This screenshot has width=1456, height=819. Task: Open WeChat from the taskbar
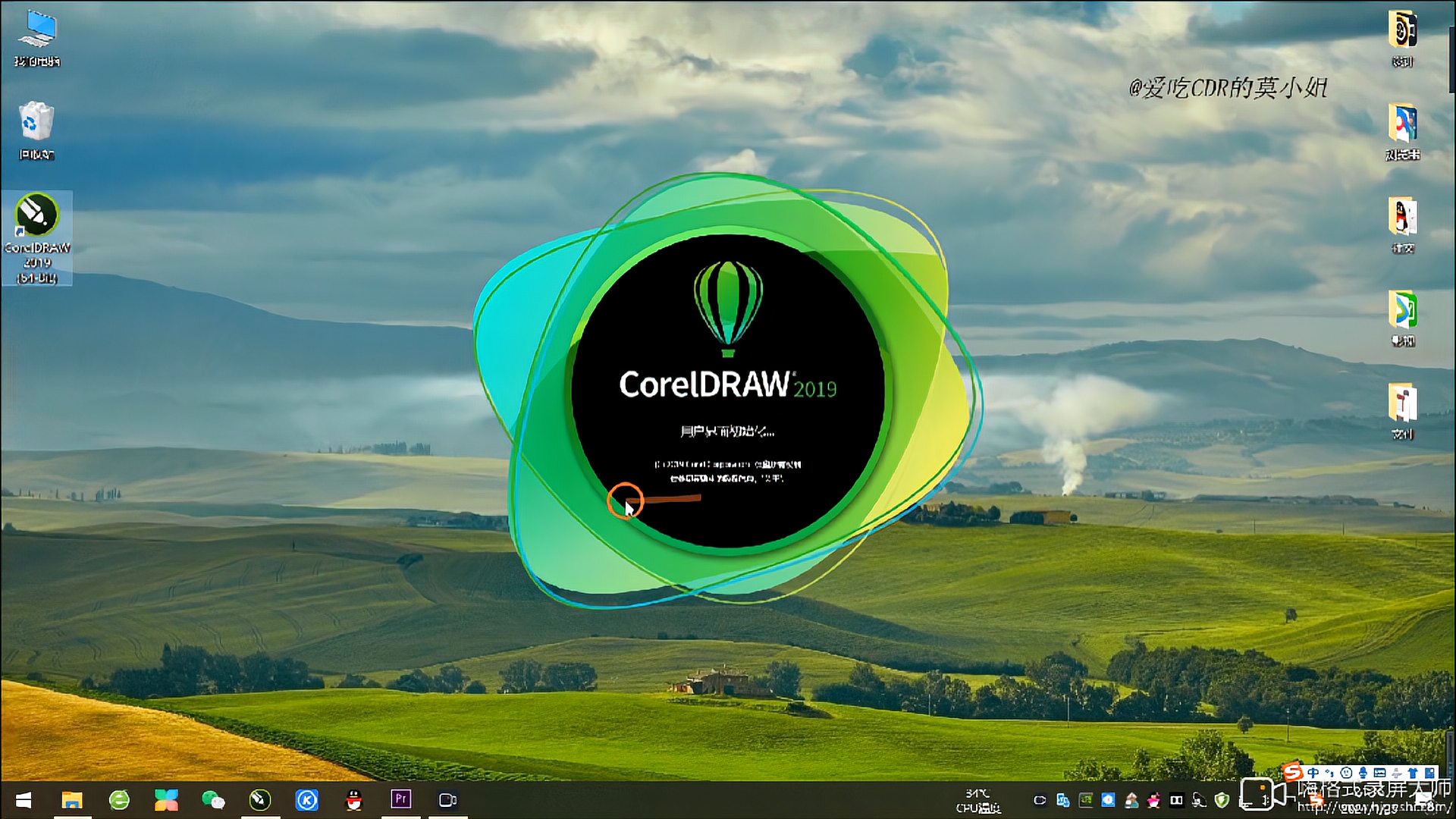pos(213,800)
